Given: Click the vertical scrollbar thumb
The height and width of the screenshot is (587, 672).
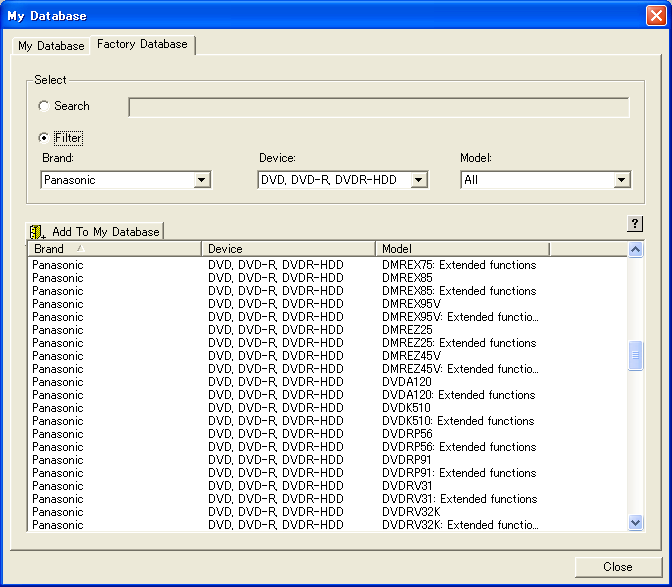Looking at the screenshot, I should click(x=635, y=356).
